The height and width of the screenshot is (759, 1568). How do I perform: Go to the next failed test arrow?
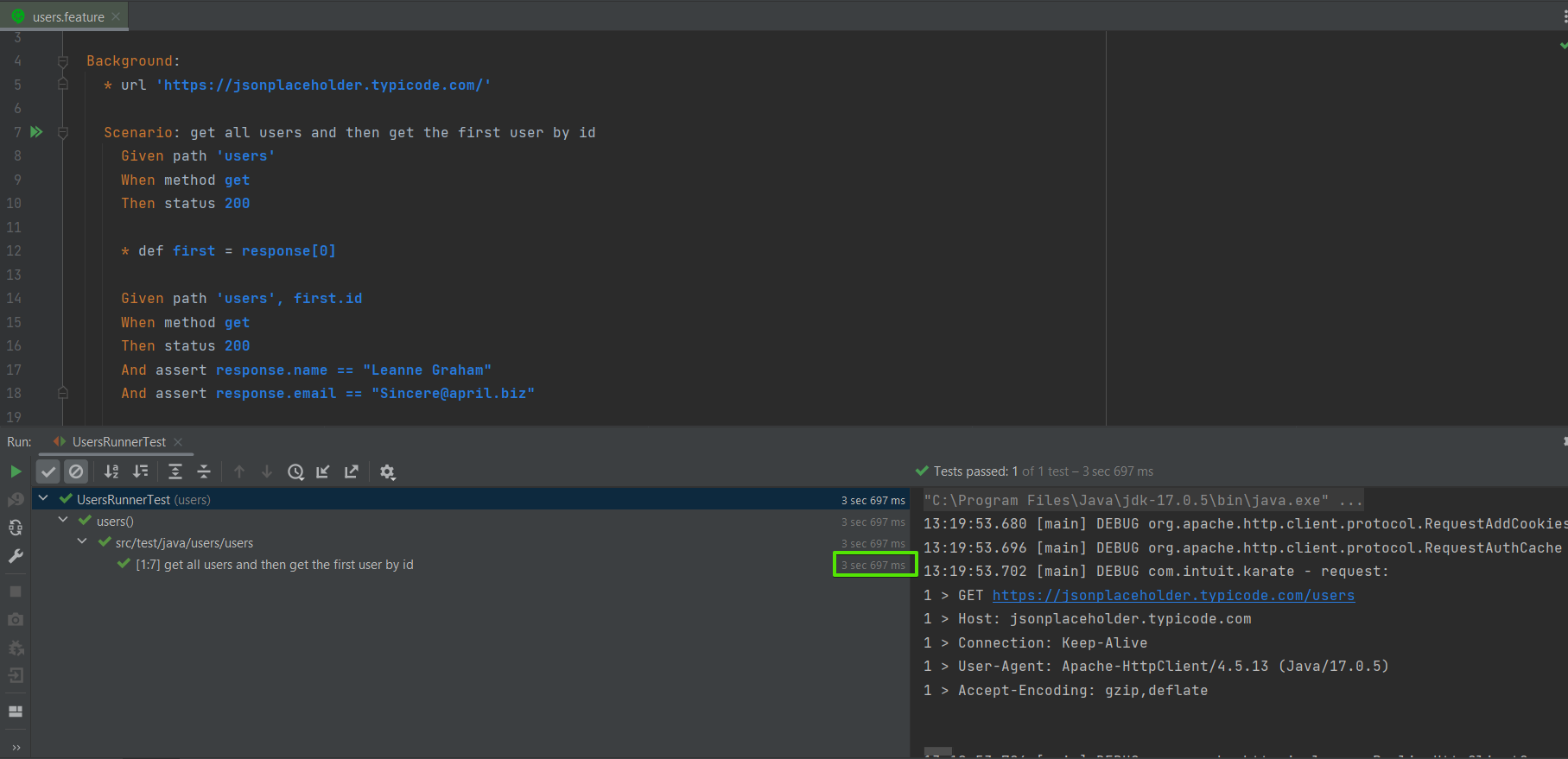pos(267,471)
